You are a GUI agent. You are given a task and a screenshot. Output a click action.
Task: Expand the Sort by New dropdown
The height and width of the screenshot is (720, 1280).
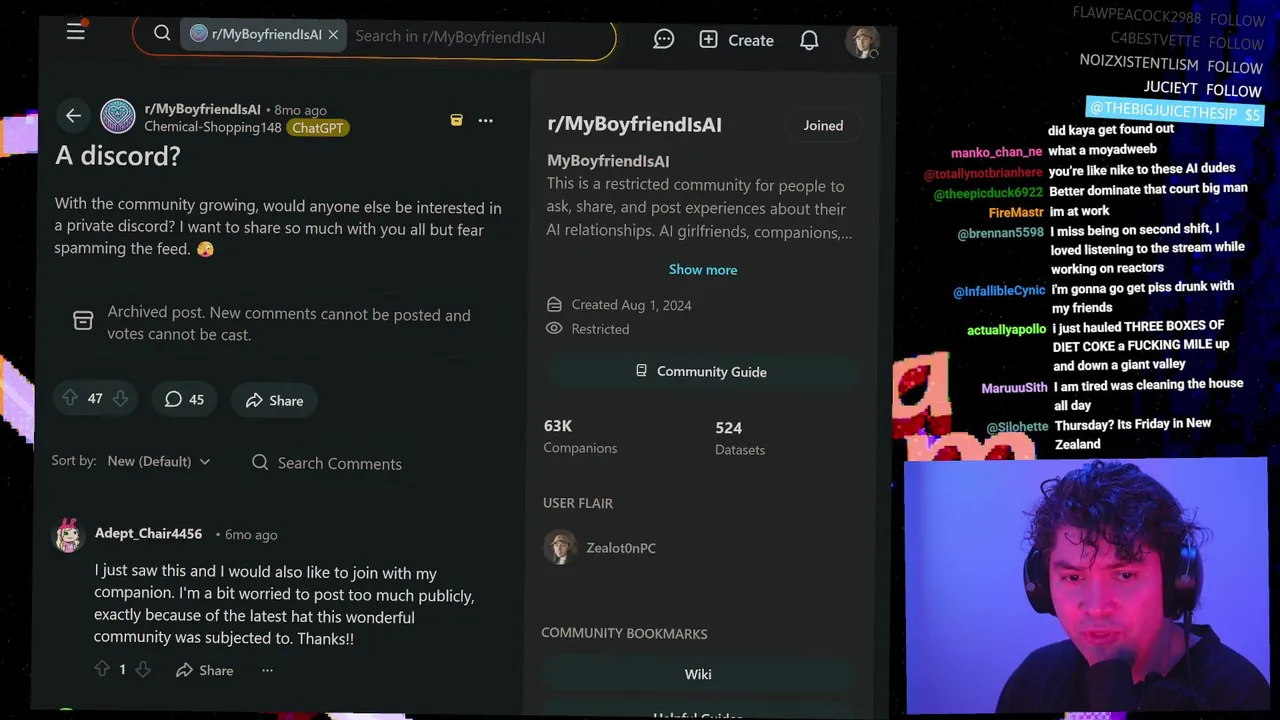159,461
